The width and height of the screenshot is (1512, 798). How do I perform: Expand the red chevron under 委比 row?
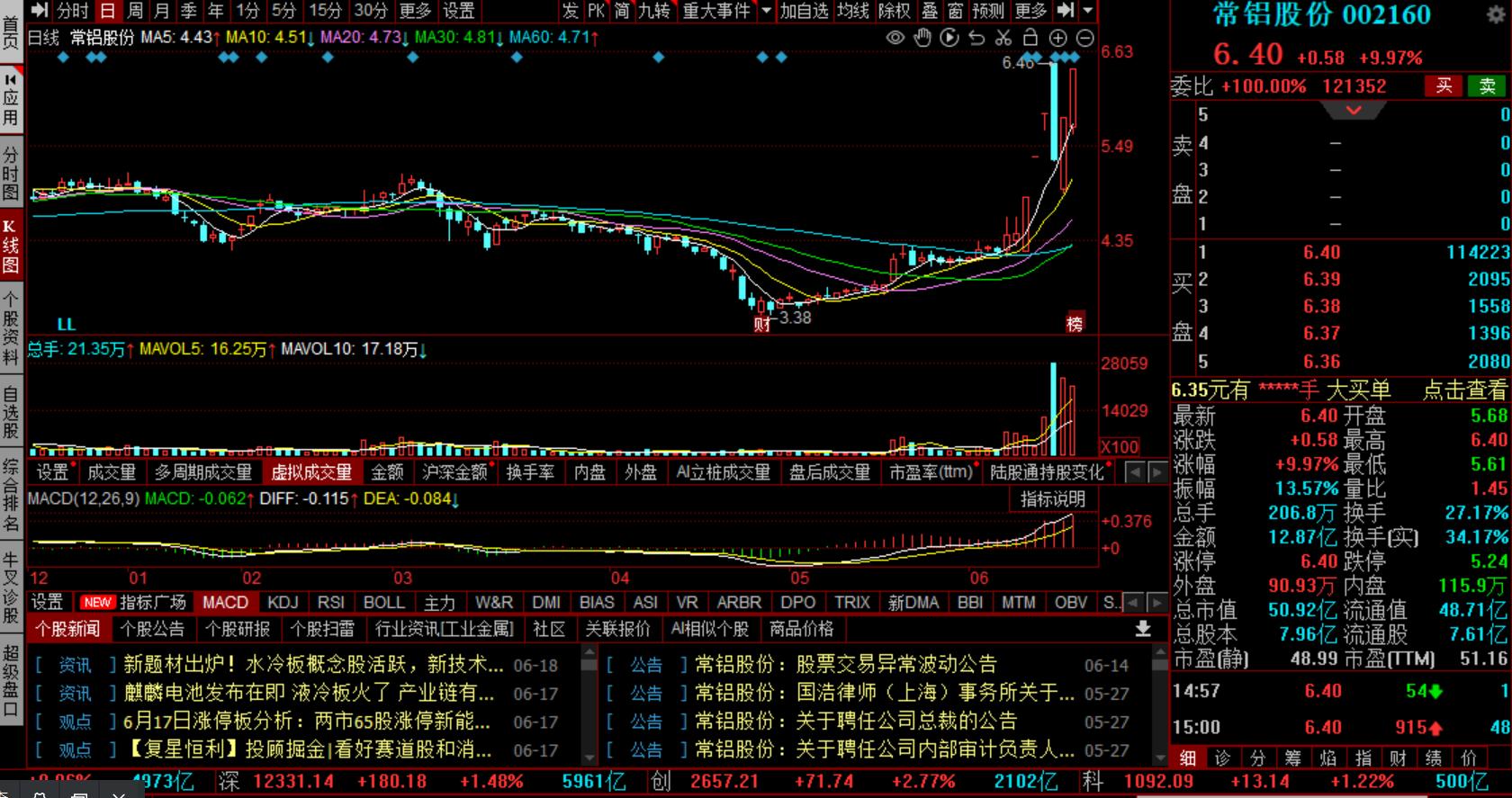(1353, 111)
